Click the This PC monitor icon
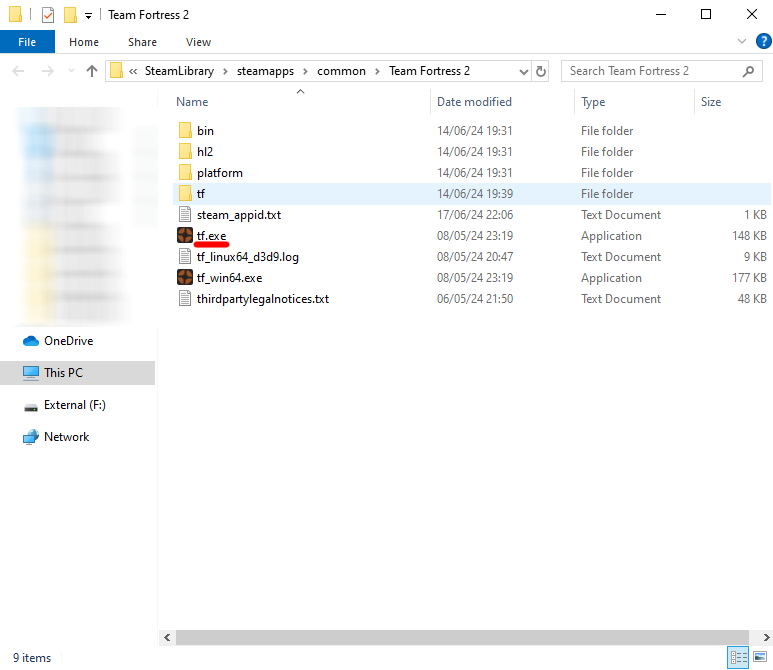This screenshot has height=670, width=773. (31, 373)
